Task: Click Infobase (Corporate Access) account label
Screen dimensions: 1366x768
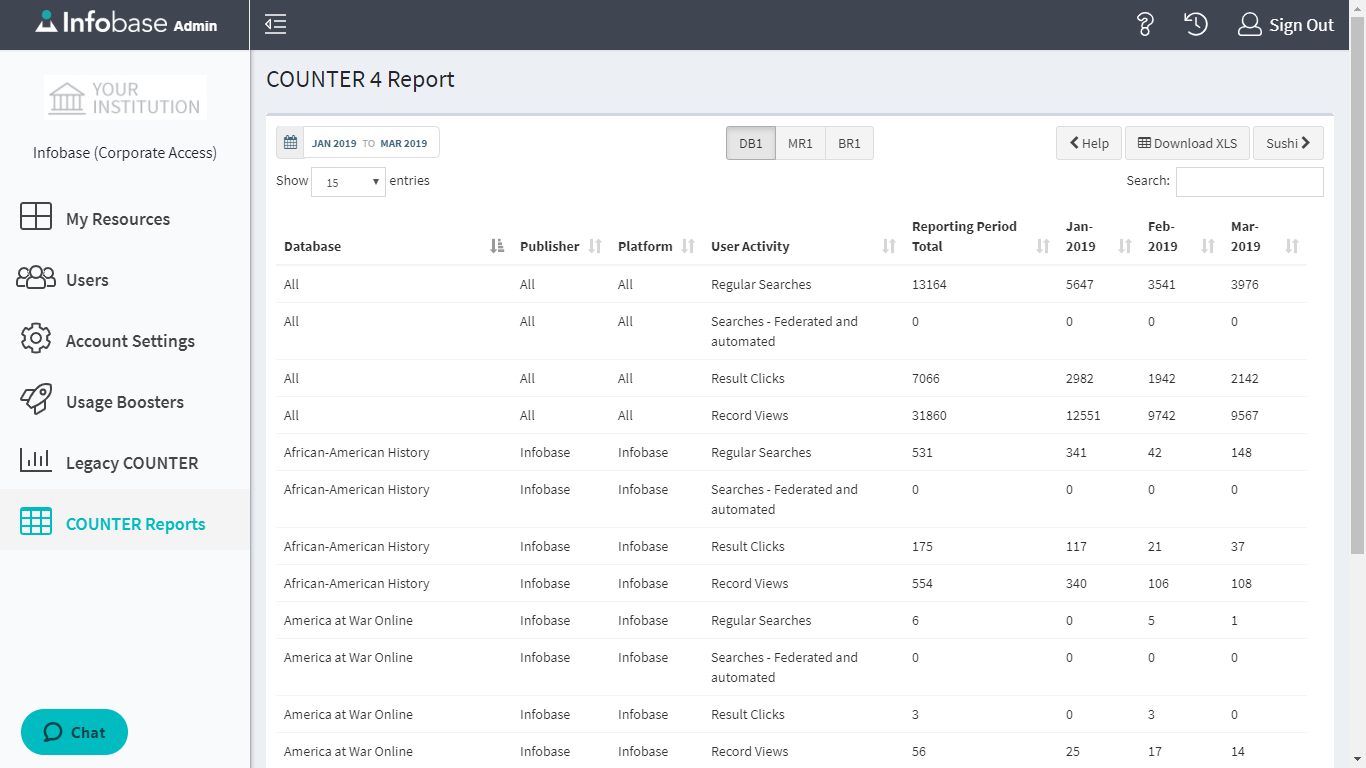Action: click(125, 153)
